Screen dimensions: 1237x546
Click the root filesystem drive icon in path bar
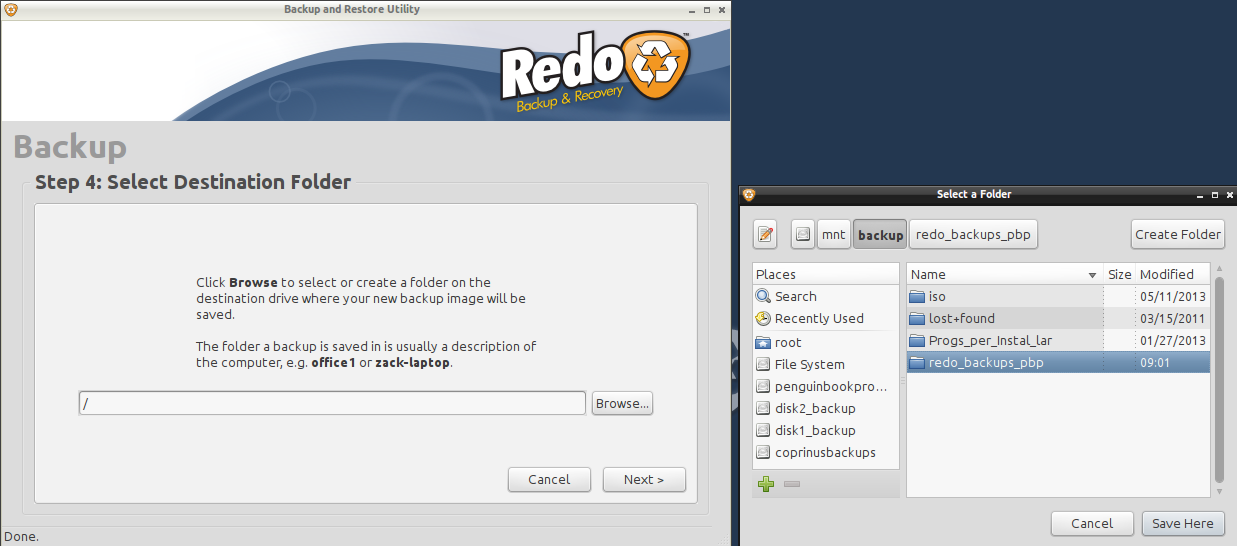(803, 235)
